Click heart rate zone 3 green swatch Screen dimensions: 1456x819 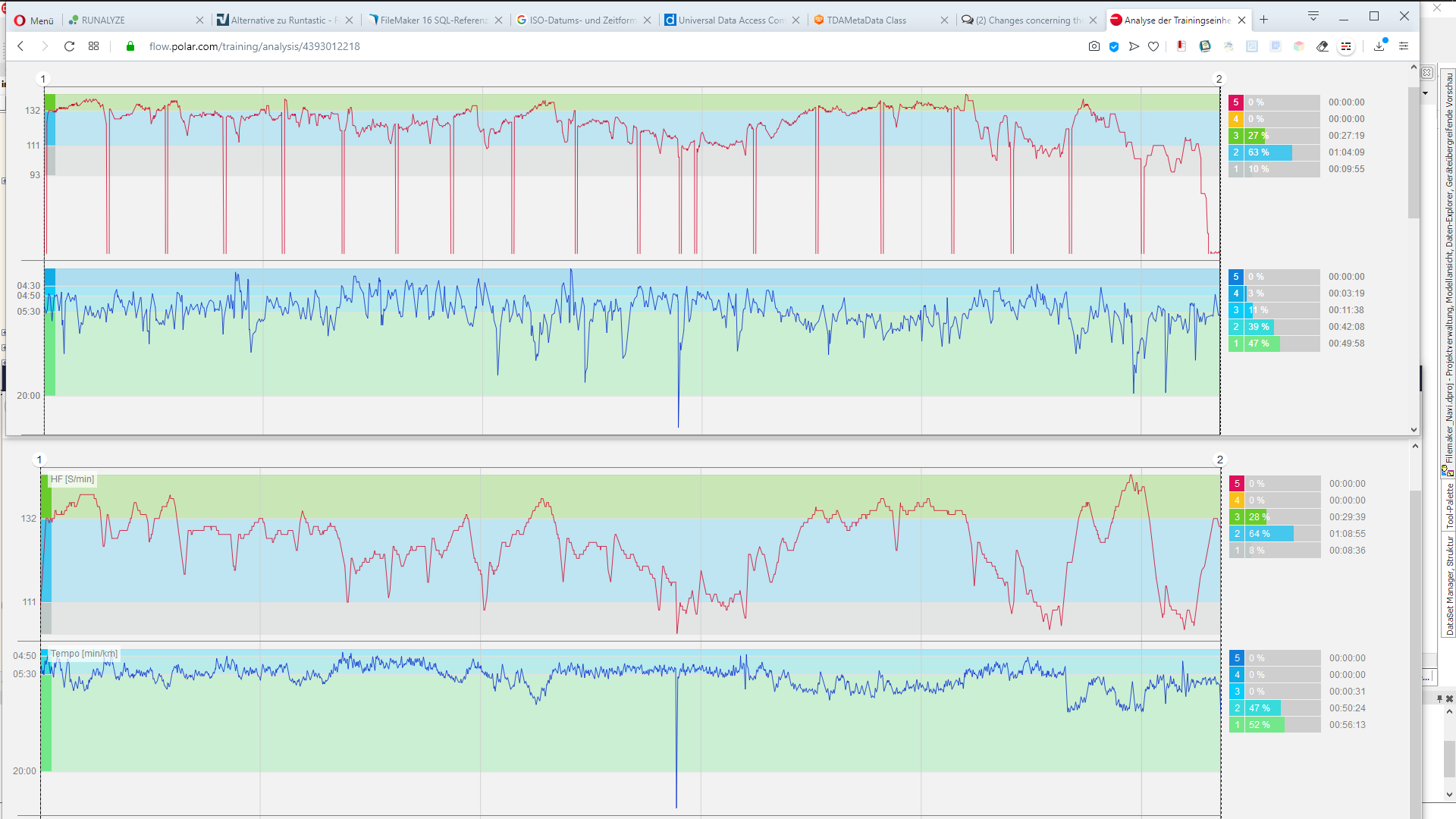1236,136
